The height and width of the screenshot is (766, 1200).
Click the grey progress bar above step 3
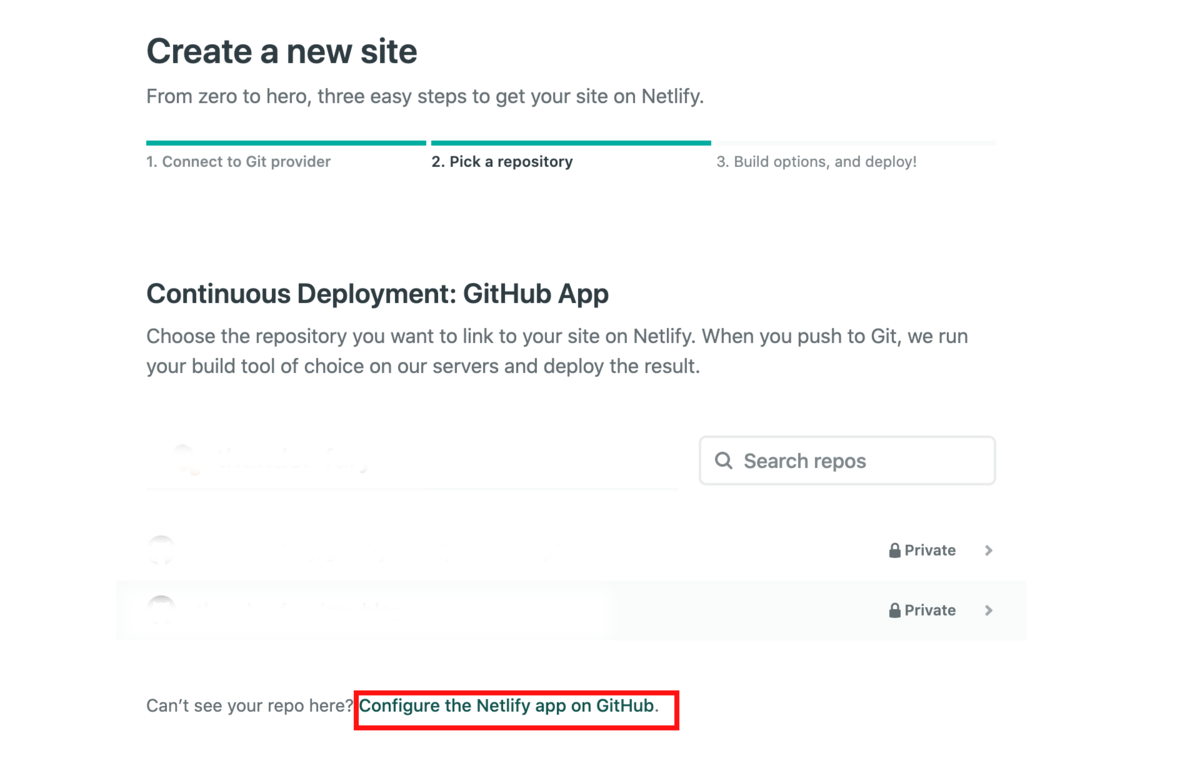tap(856, 143)
